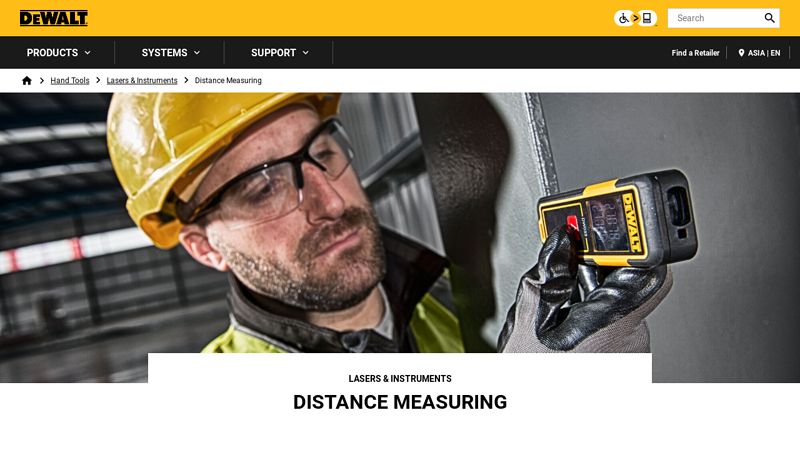Expand the Systems dropdown chevron
The width and height of the screenshot is (800, 450).
tap(197, 53)
